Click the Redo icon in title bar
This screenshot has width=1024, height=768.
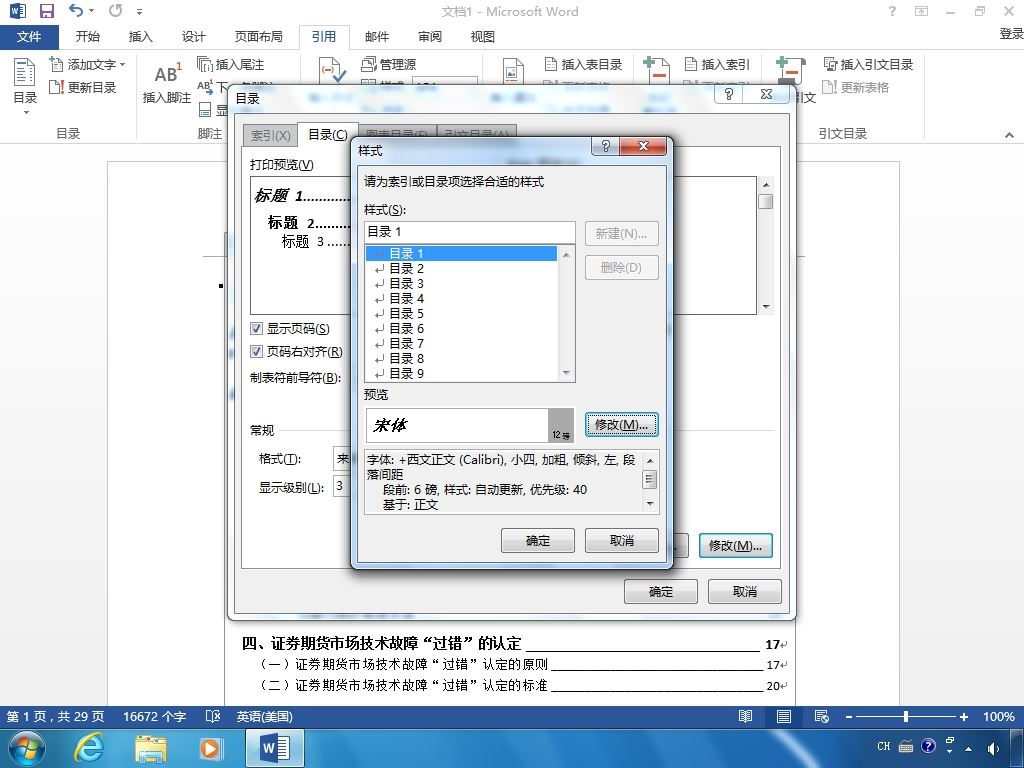pos(116,10)
